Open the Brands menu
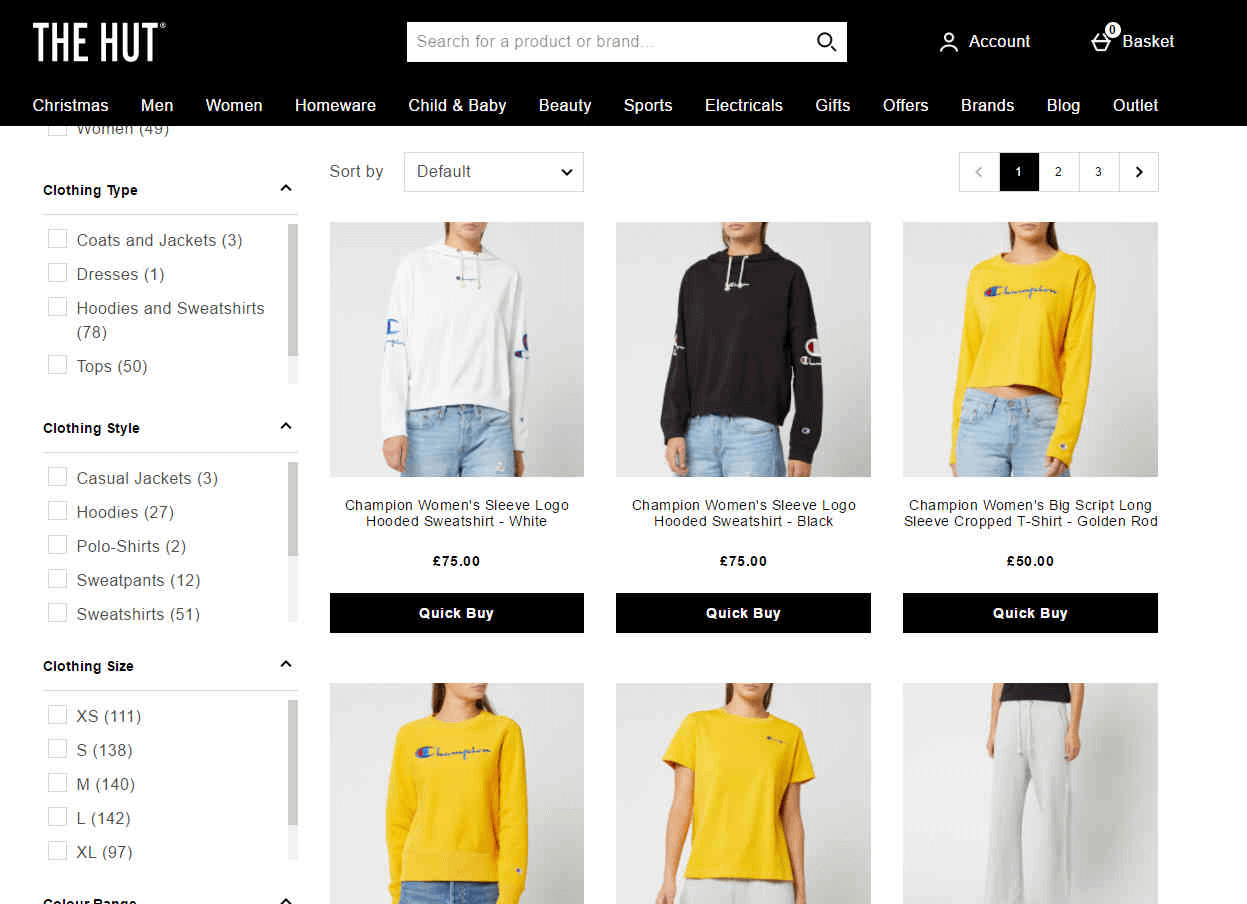 pyautogui.click(x=988, y=105)
